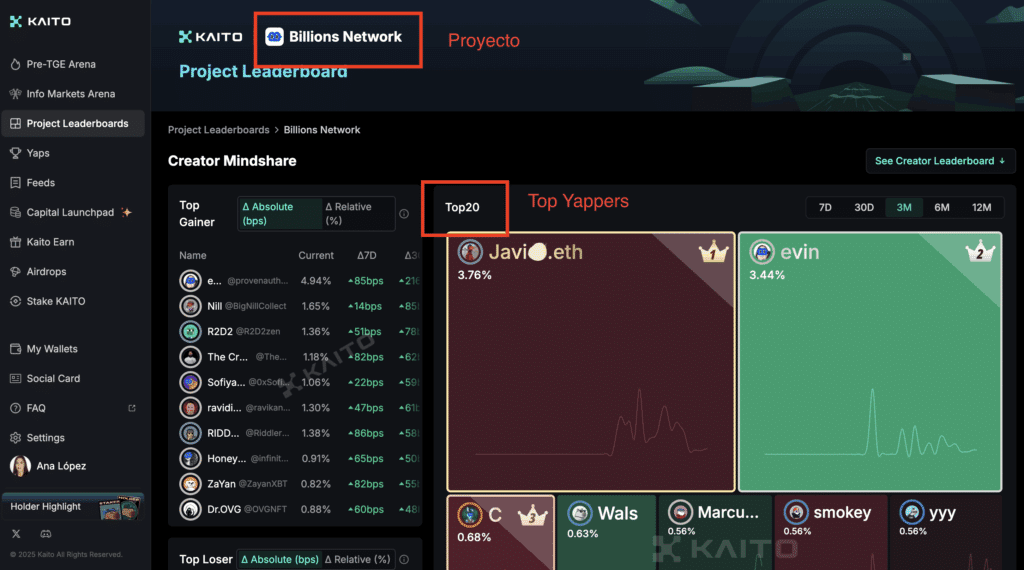Image resolution: width=1024 pixels, height=570 pixels.
Task: Click Top Loser info circle icon
Action: pos(404,560)
